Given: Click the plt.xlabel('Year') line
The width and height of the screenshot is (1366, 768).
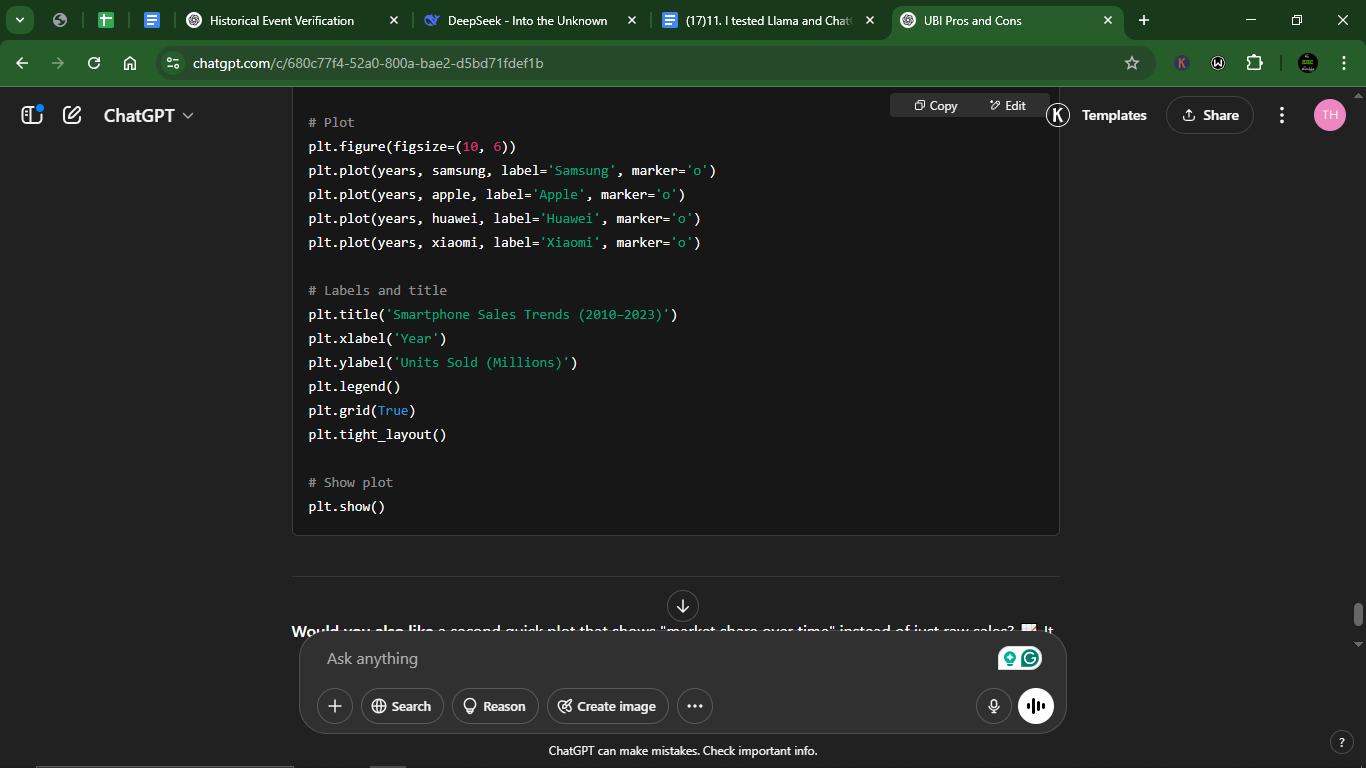Looking at the screenshot, I should click(378, 338).
